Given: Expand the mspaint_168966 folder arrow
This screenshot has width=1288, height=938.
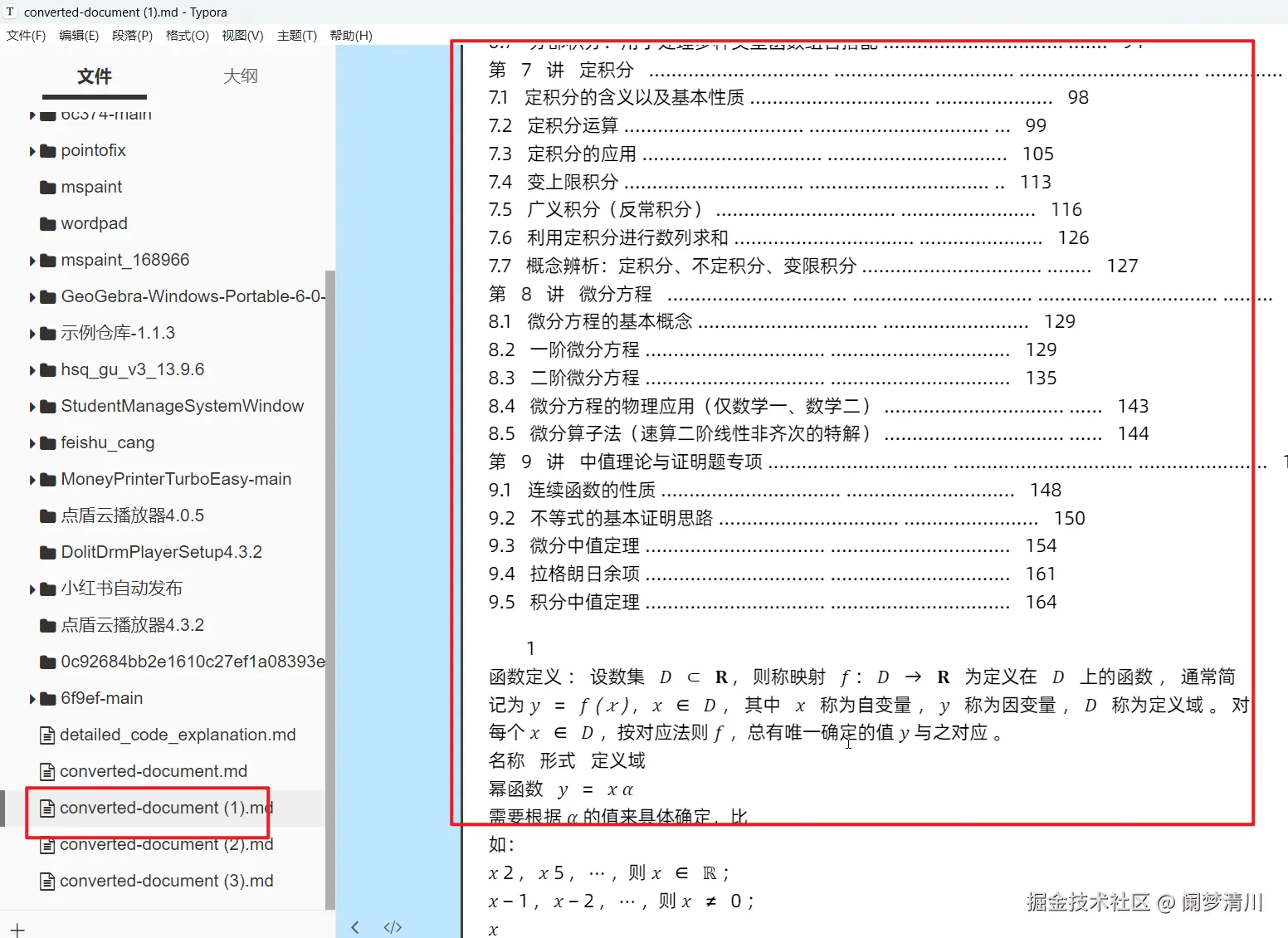Looking at the screenshot, I should tap(32, 261).
